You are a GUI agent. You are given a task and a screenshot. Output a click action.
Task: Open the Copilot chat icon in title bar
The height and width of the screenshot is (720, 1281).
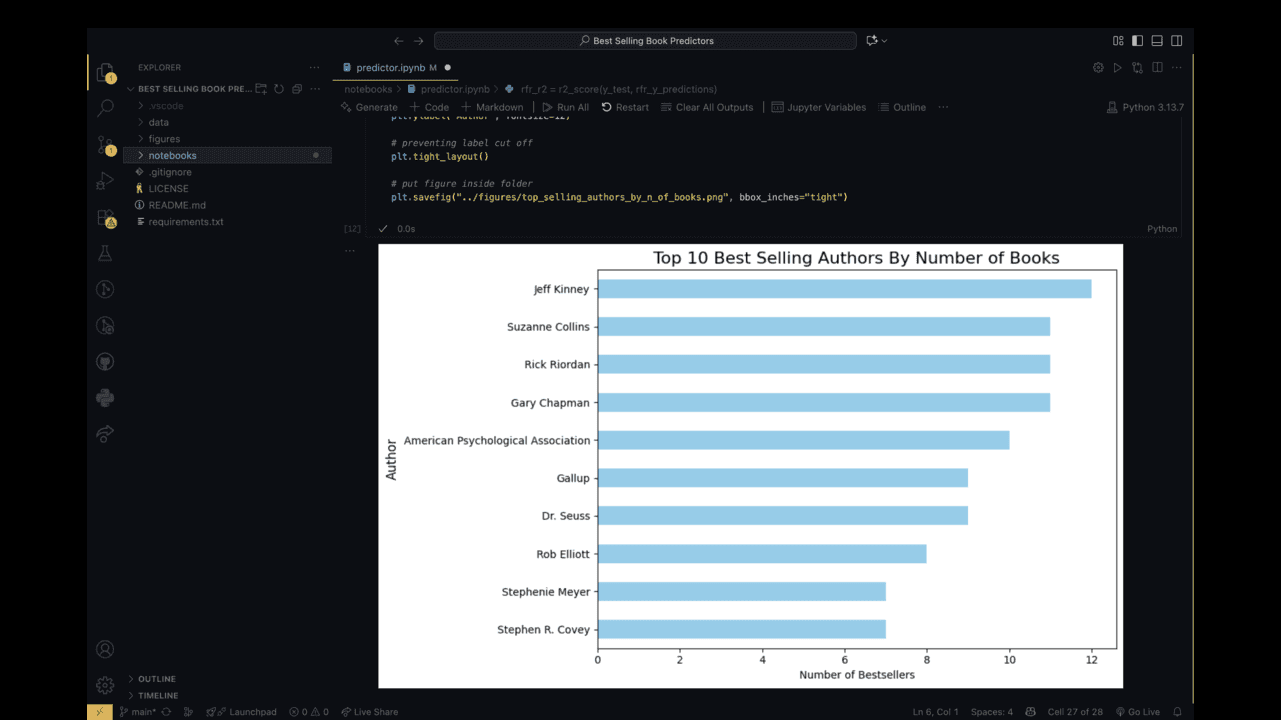872,41
